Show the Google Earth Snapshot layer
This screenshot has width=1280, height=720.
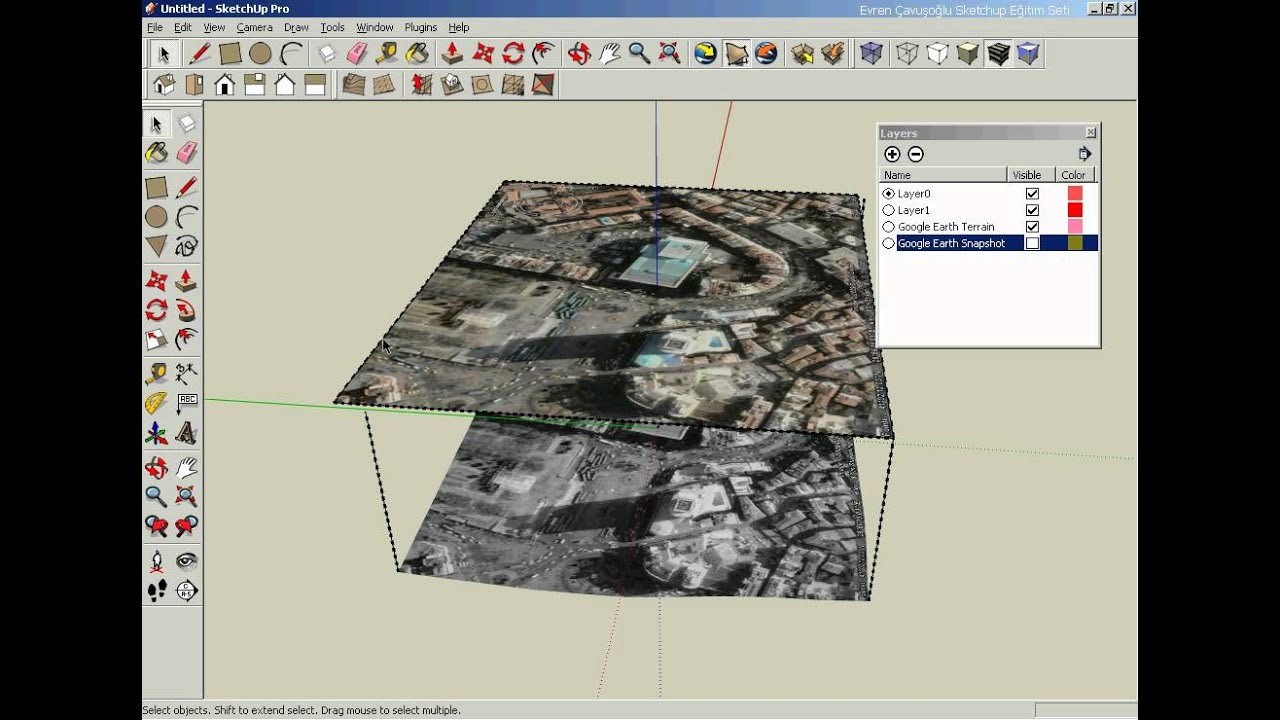click(x=1032, y=243)
